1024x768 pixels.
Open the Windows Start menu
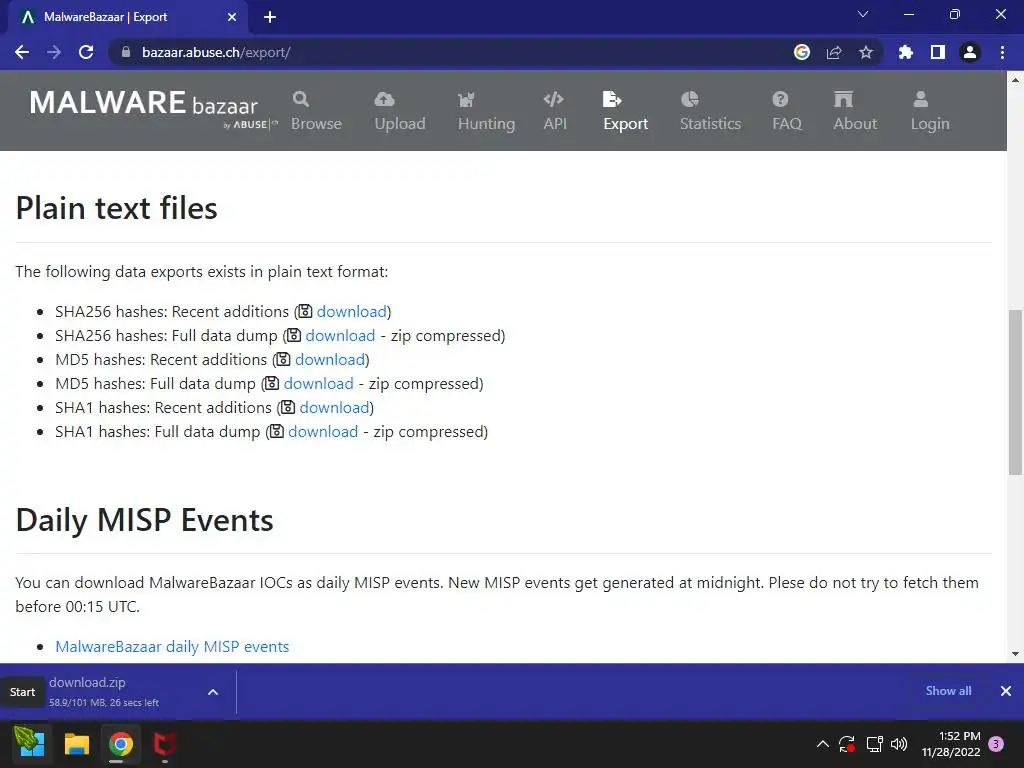coord(30,744)
